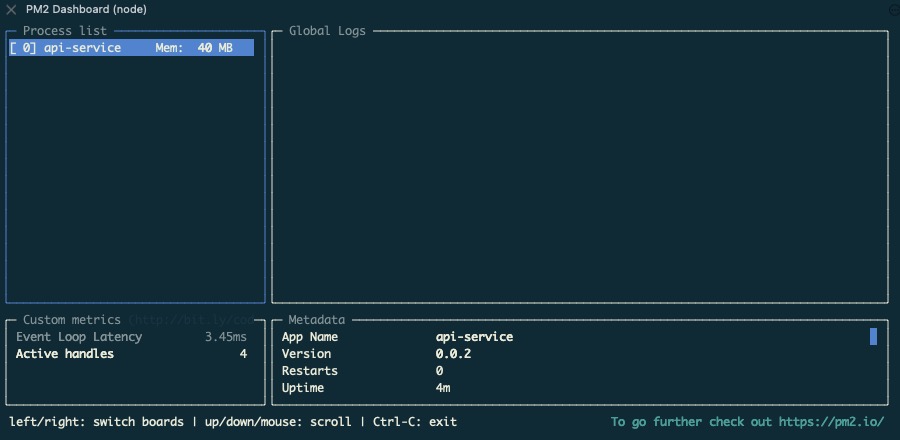900x440 pixels.
Task: Click the bit.ly link in Custom metrics title
Action: click(x=192, y=320)
